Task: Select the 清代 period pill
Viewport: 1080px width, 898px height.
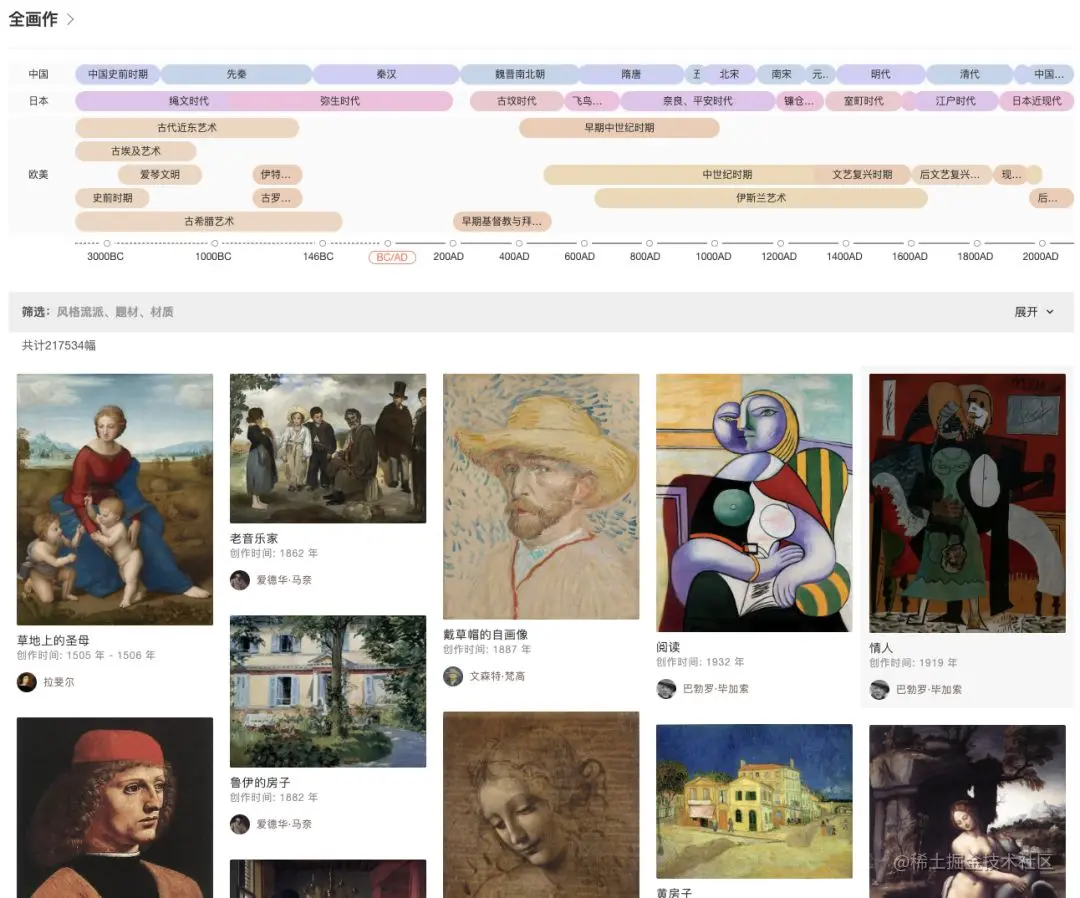Action: (x=969, y=74)
